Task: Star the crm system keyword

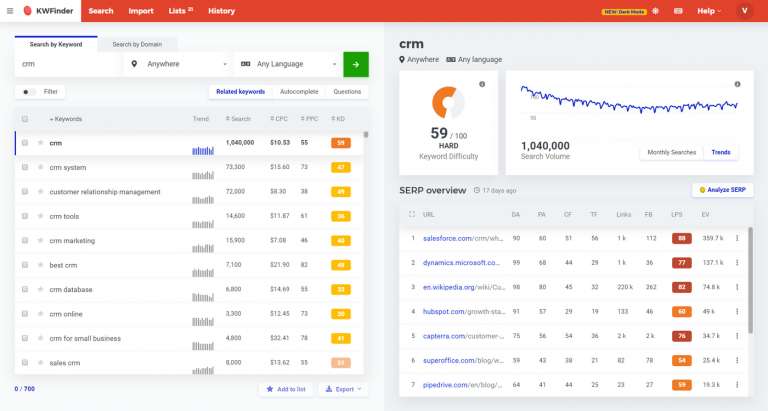Action: point(40,167)
